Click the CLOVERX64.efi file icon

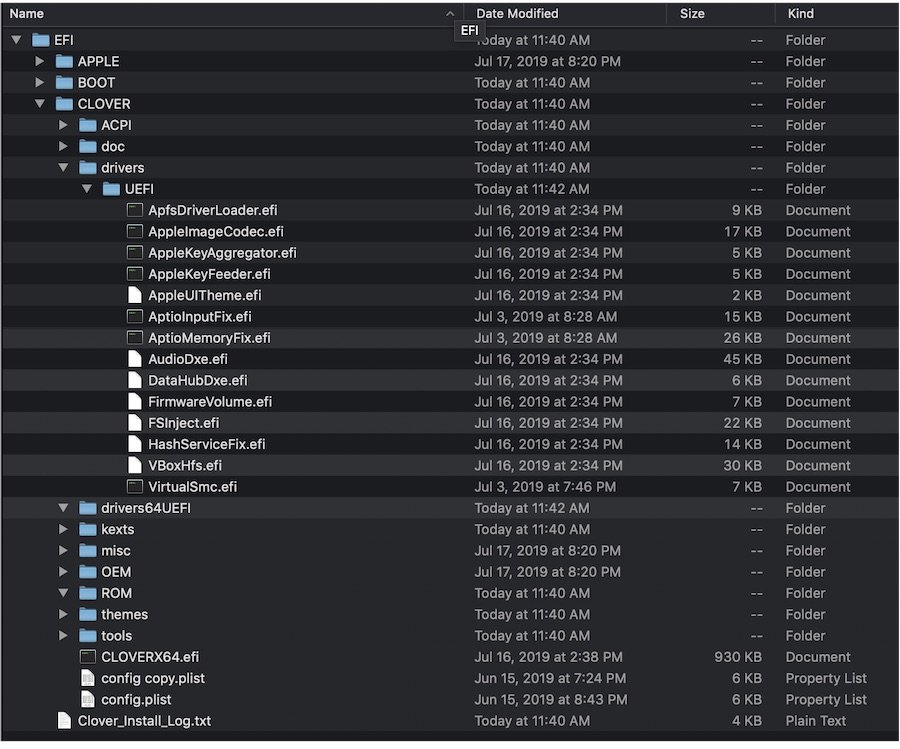tap(88, 656)
